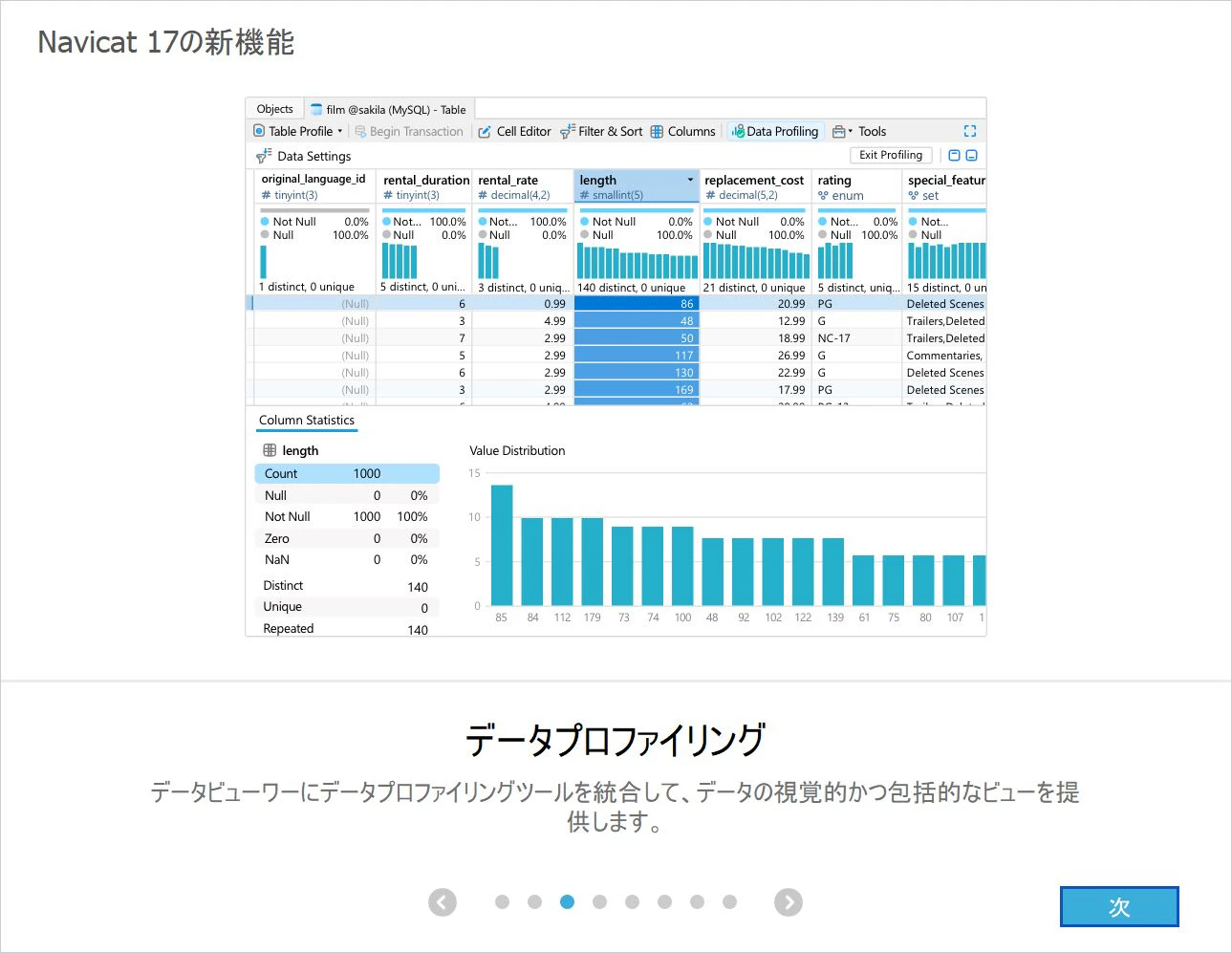The image size is (1232, 953).
Task: Click the Unique statistics row
Action: coord(347,607)
